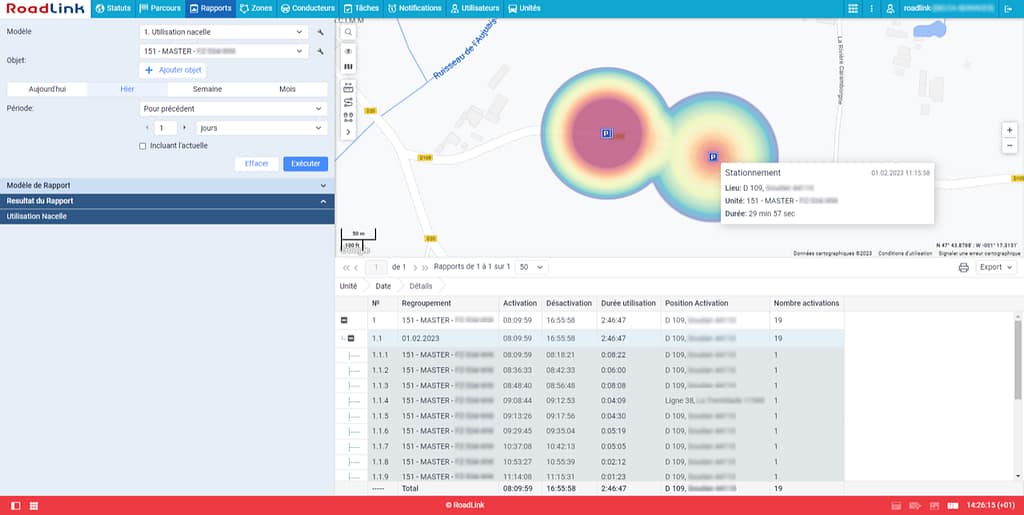Open the Zones tab in the navigation
Image resolution: width=1024 pixels, height=515 pixels.
coord(256,8)
